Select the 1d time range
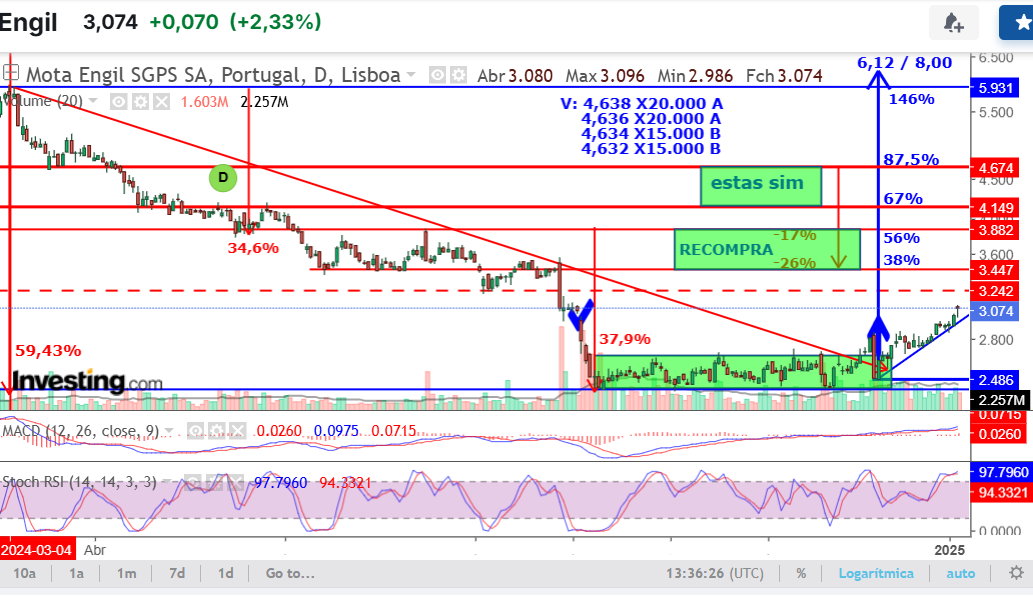This screenshot has width=1033, height=596. point(226,574)
